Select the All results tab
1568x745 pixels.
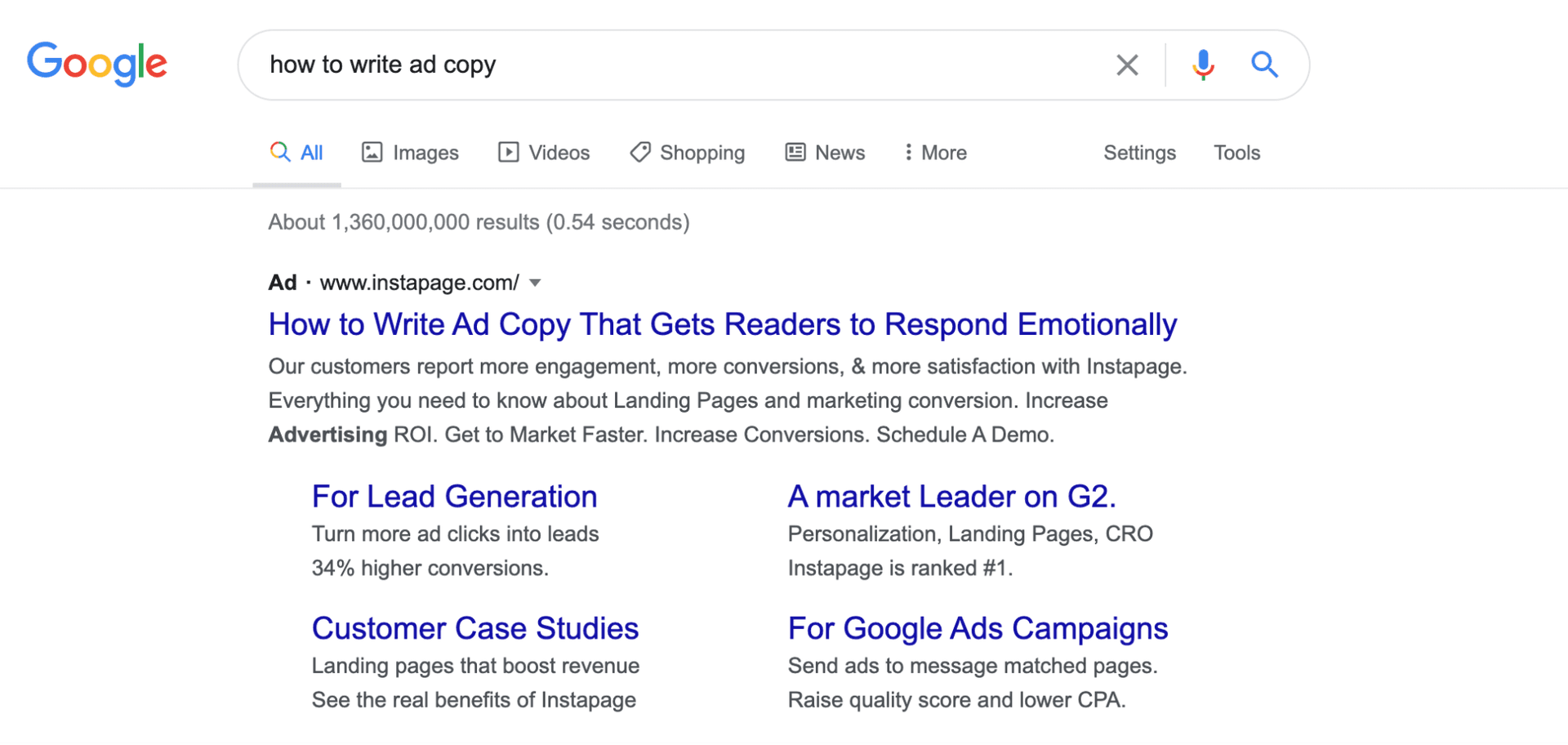(311, 152)
